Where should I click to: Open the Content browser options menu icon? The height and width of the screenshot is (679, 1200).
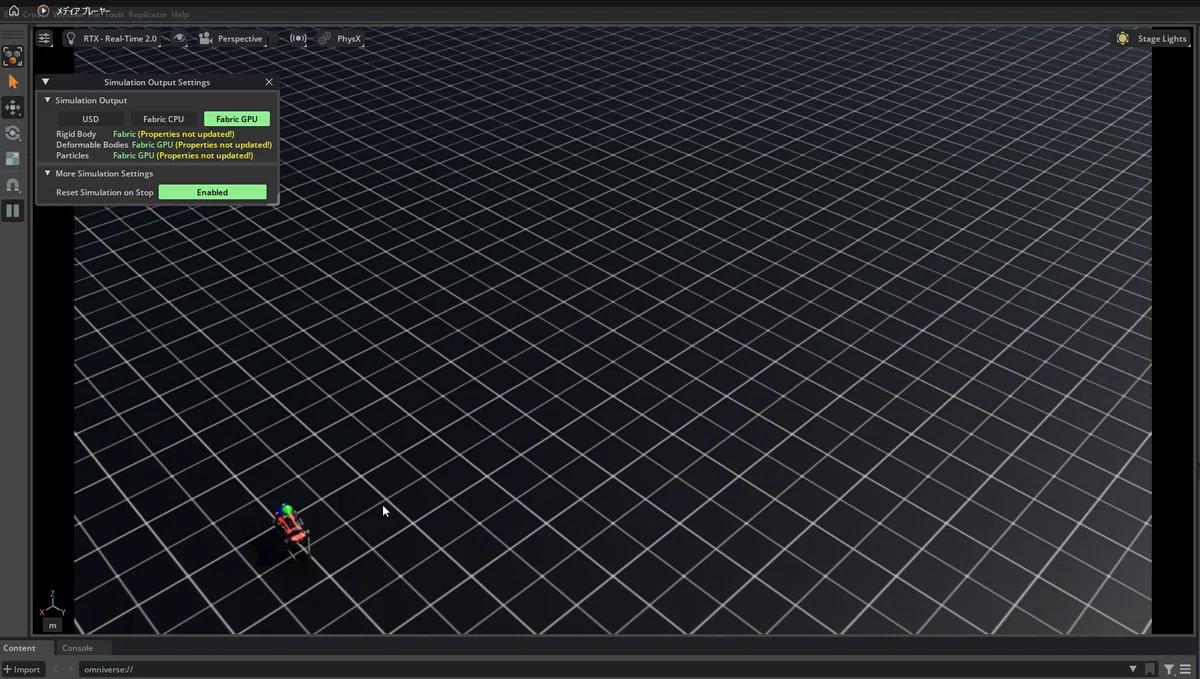(x=1185, y=669)
